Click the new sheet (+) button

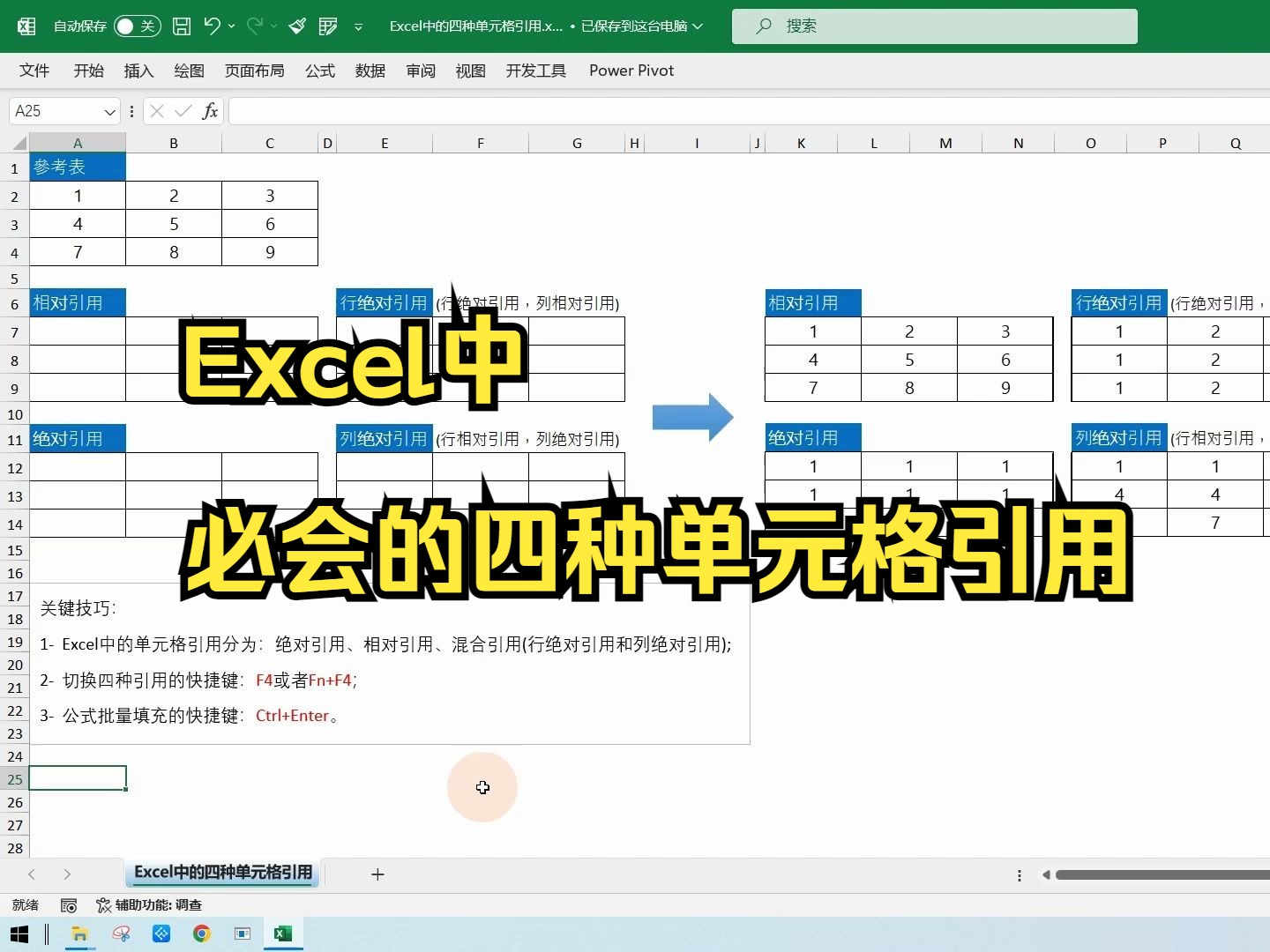(377, 874)
